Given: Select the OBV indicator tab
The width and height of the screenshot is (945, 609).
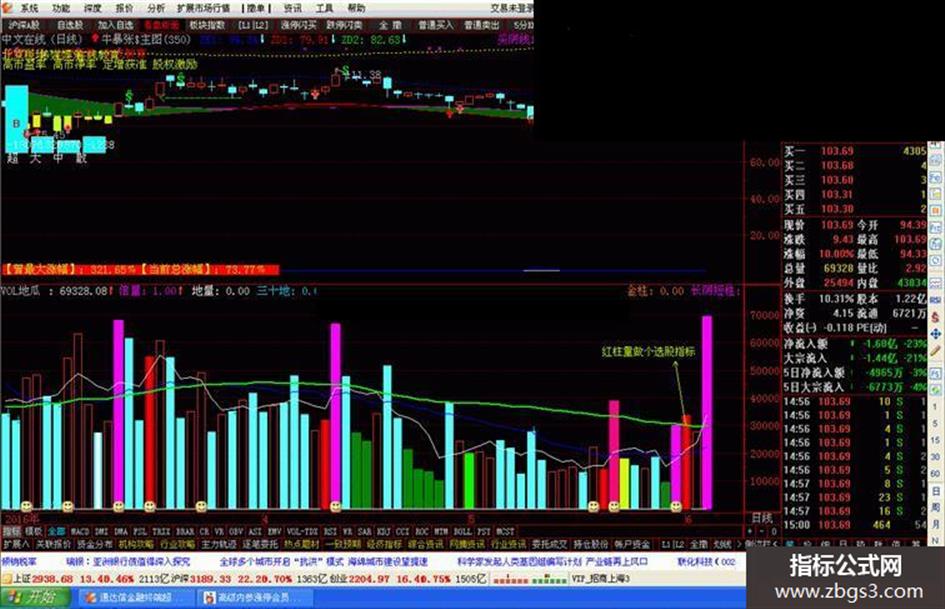Looking at the screenshot, I should [237, 531].
